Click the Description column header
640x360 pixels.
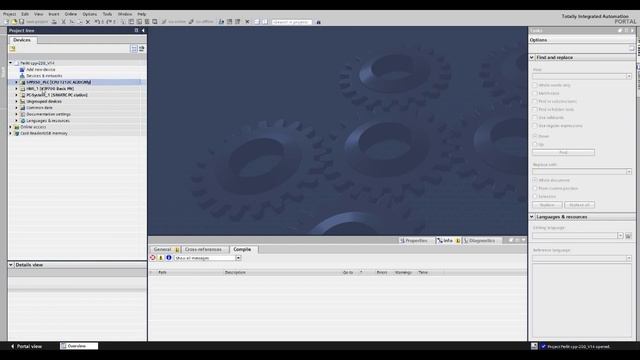click(x=236, y=272)
